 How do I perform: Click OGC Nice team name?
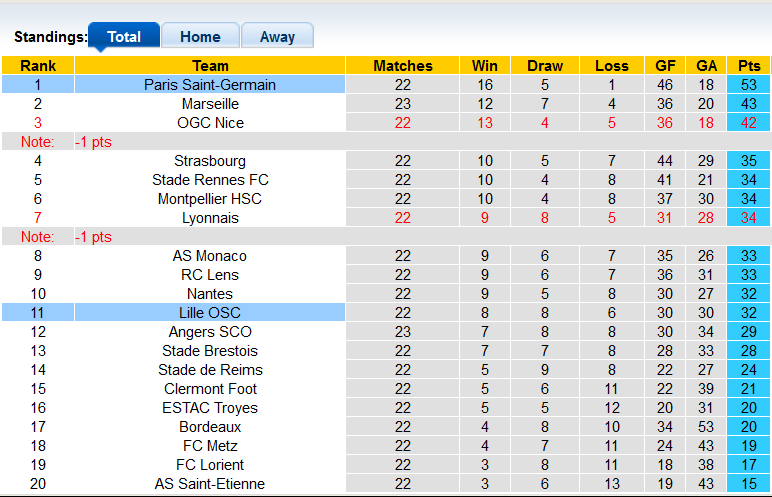[210, 123]
